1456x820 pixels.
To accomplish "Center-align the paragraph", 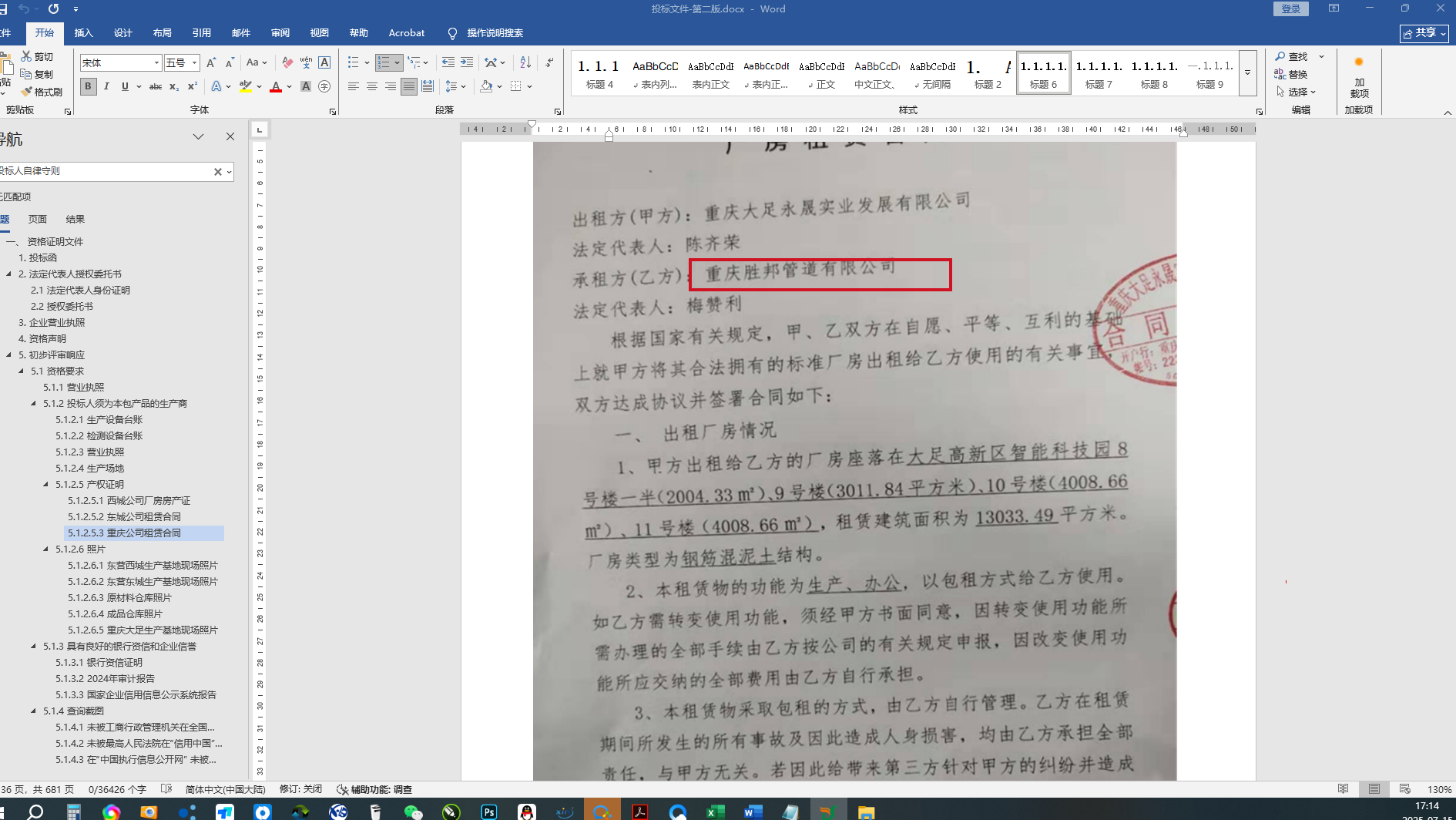I will [372, 86].
